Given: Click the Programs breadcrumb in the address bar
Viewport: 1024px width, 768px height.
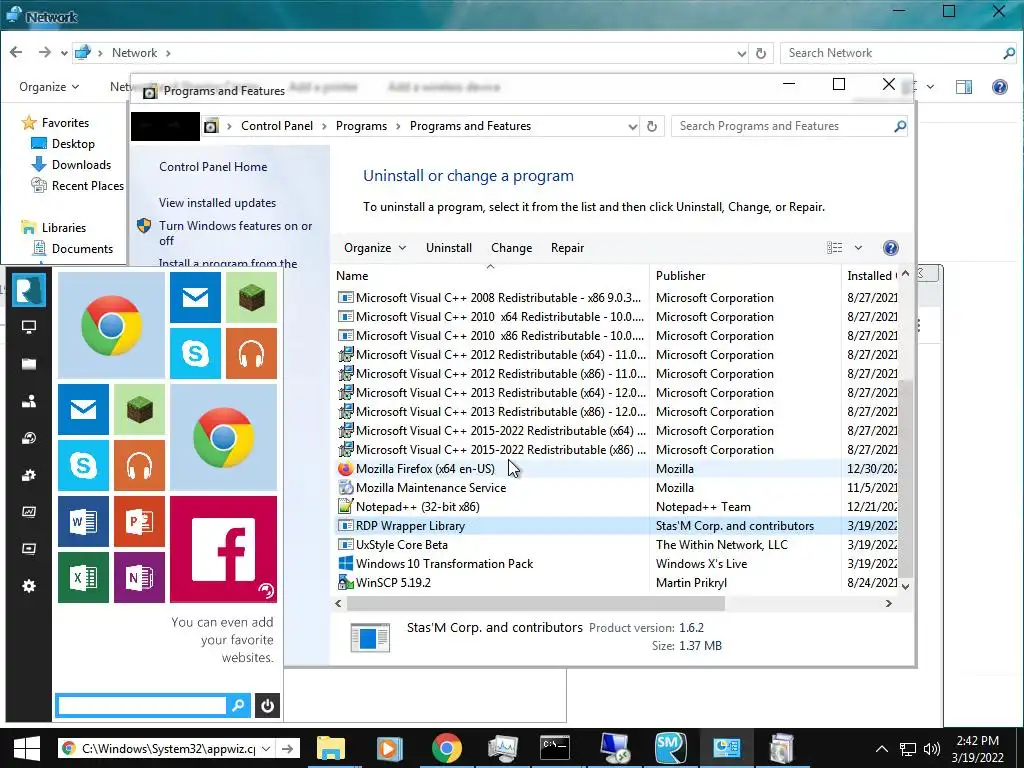Looking at the screenshot, I should pos(361,126).
